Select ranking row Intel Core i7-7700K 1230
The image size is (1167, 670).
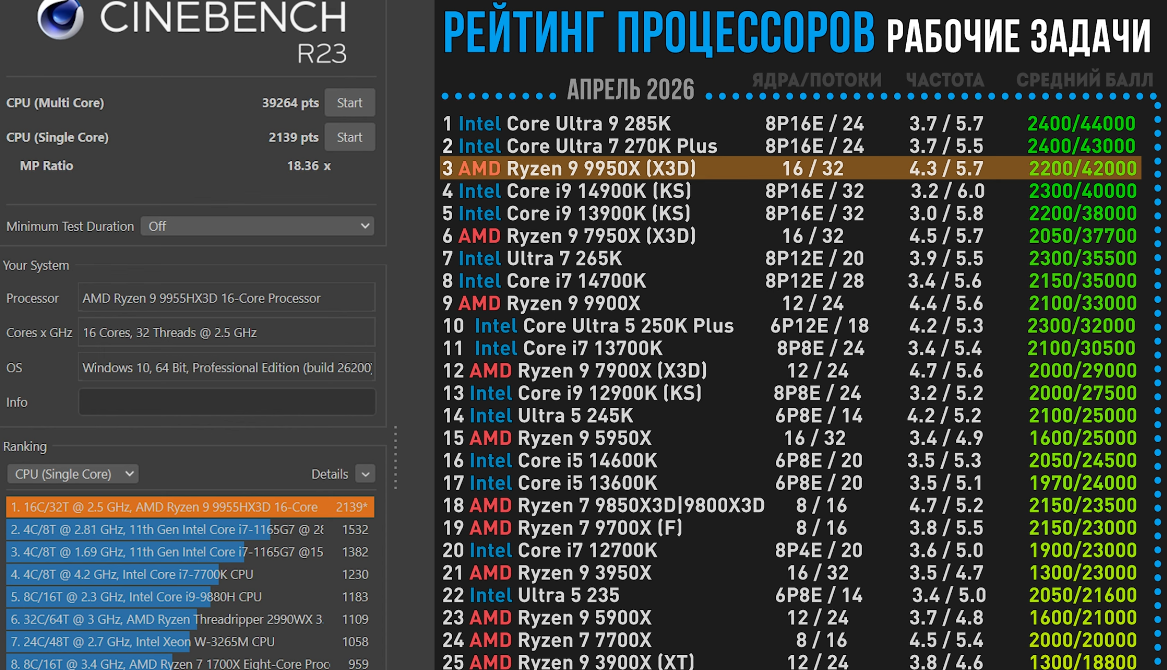[190, 574]
